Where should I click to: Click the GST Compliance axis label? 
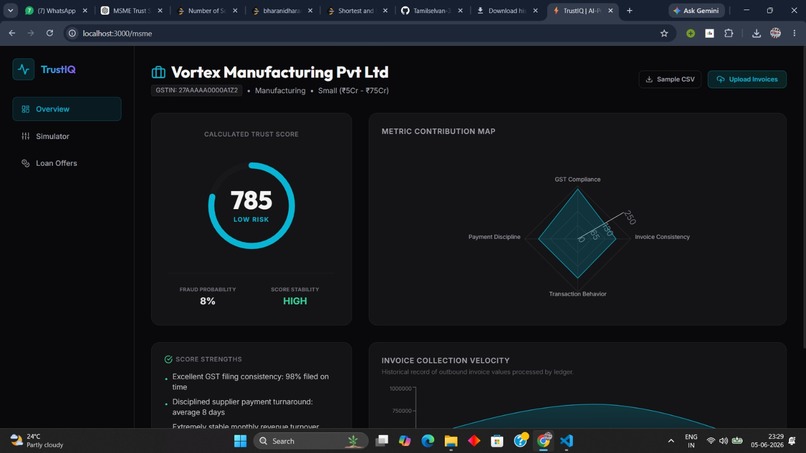(x=577, y=179)
